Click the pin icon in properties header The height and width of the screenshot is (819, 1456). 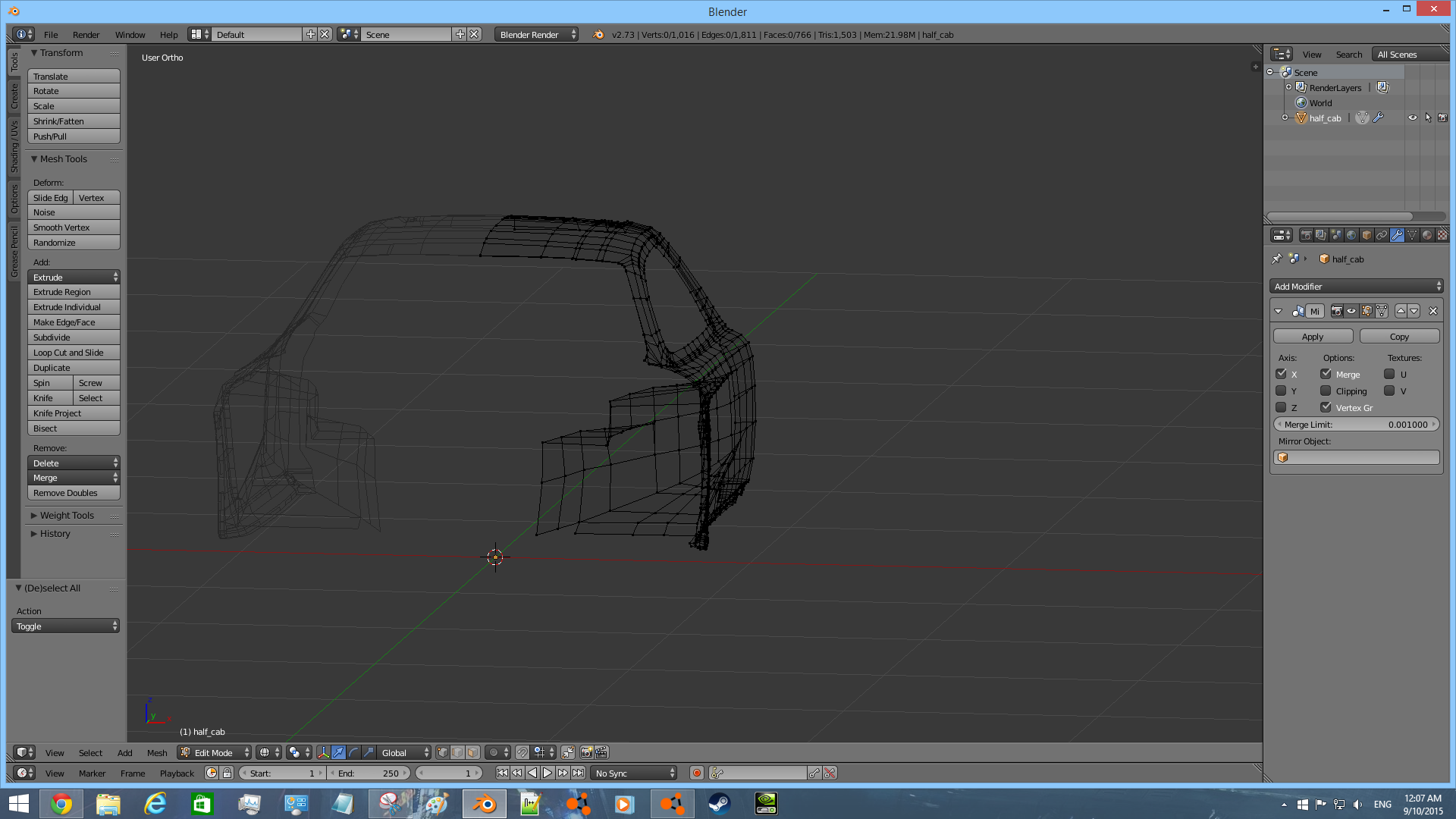pos(1277,259)
